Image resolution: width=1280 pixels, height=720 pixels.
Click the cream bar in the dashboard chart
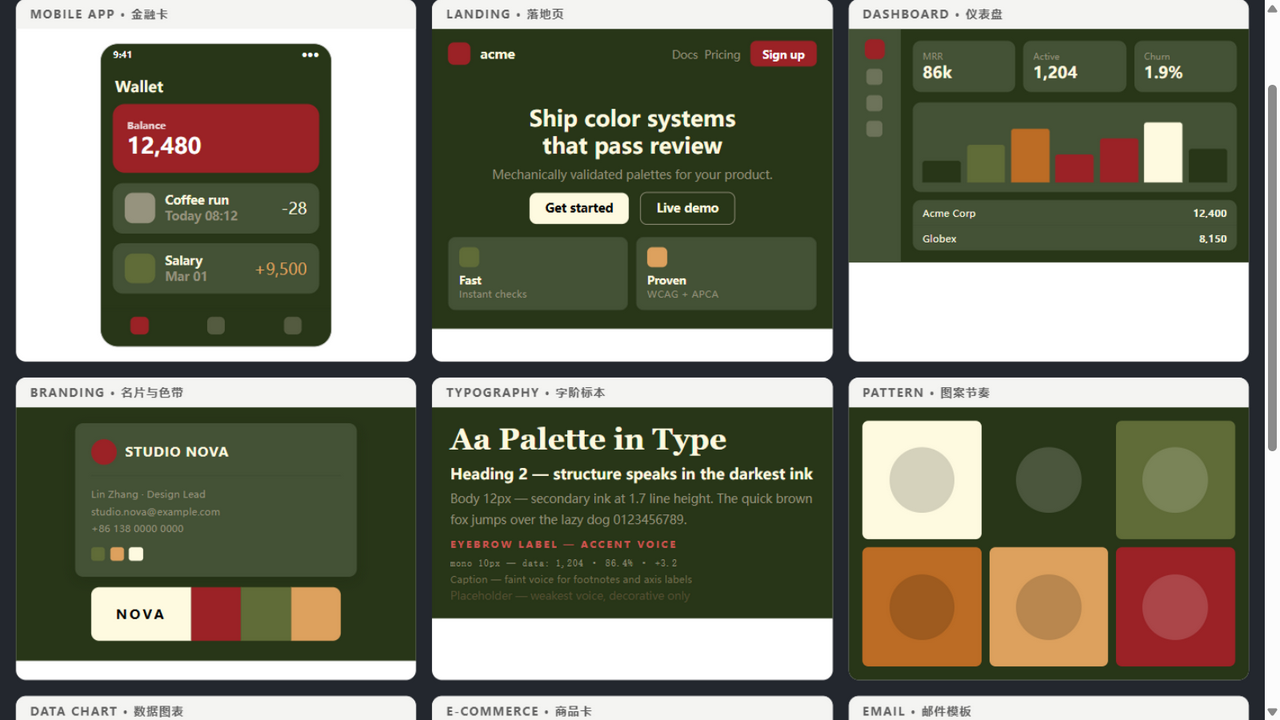click(x=1163, y=152)
